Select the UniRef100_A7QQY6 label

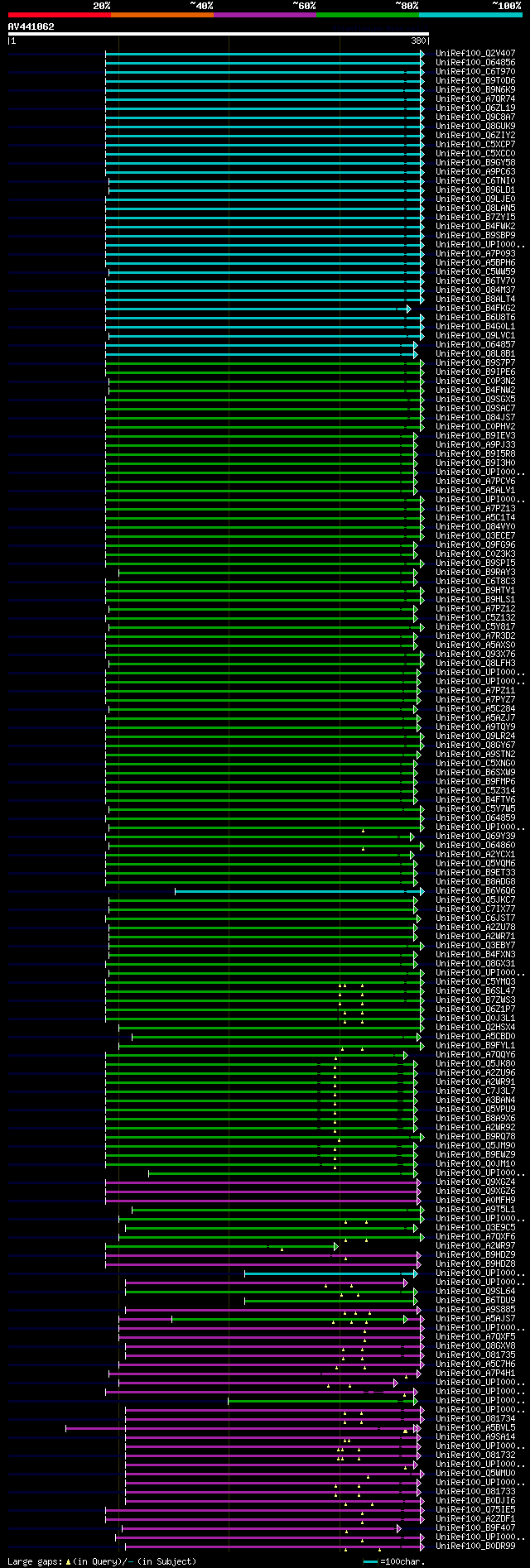(475, 1055)
